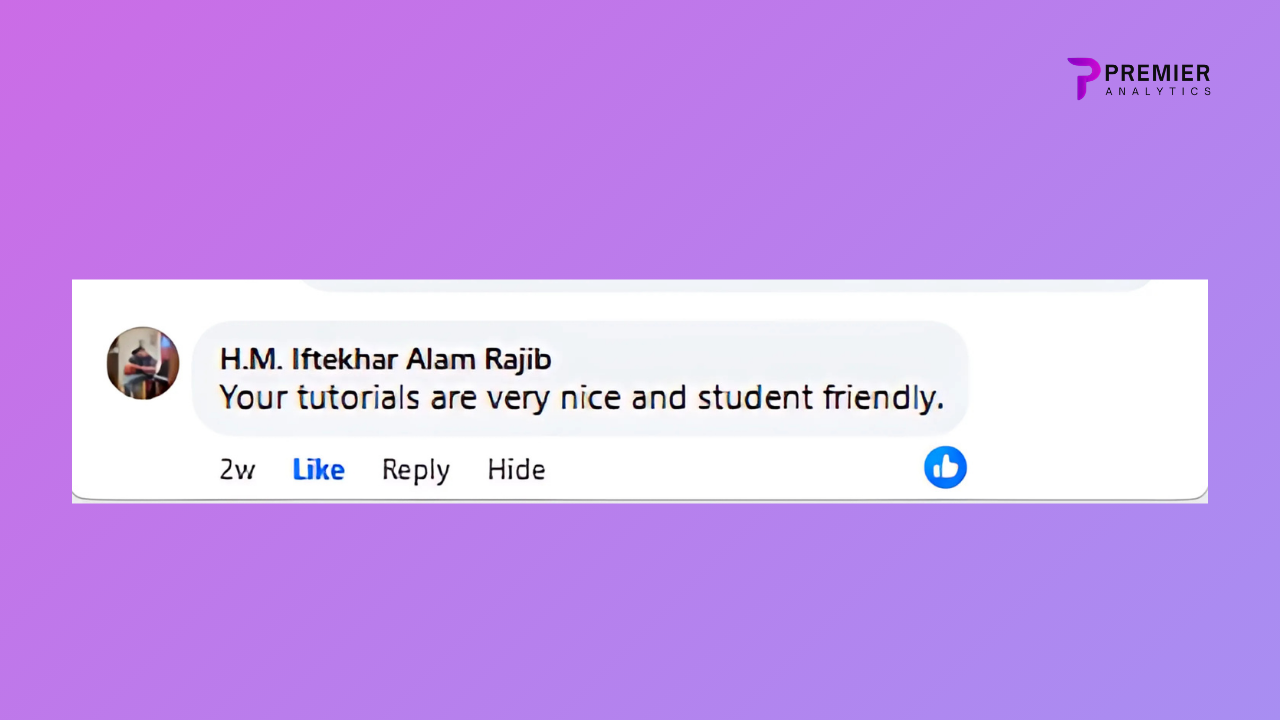Select the surname "Rajib" in the commenter name
The height and width of the screenshot is (720, 1280).
coord(517,359)
